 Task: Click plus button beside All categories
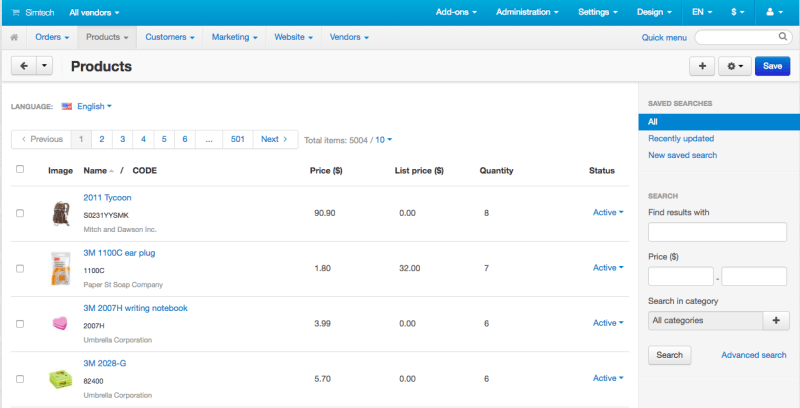click(776, 320)
